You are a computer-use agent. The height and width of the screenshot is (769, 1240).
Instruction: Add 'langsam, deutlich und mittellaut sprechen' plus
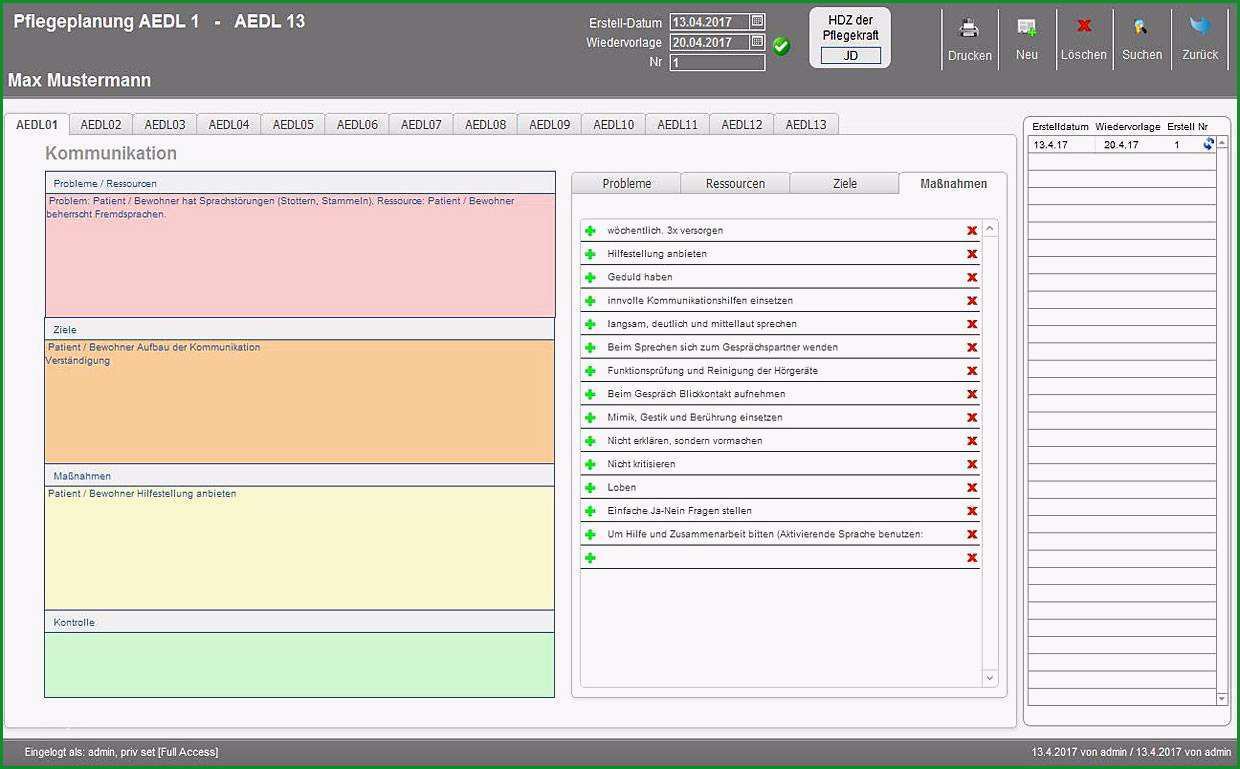(590, 324)
